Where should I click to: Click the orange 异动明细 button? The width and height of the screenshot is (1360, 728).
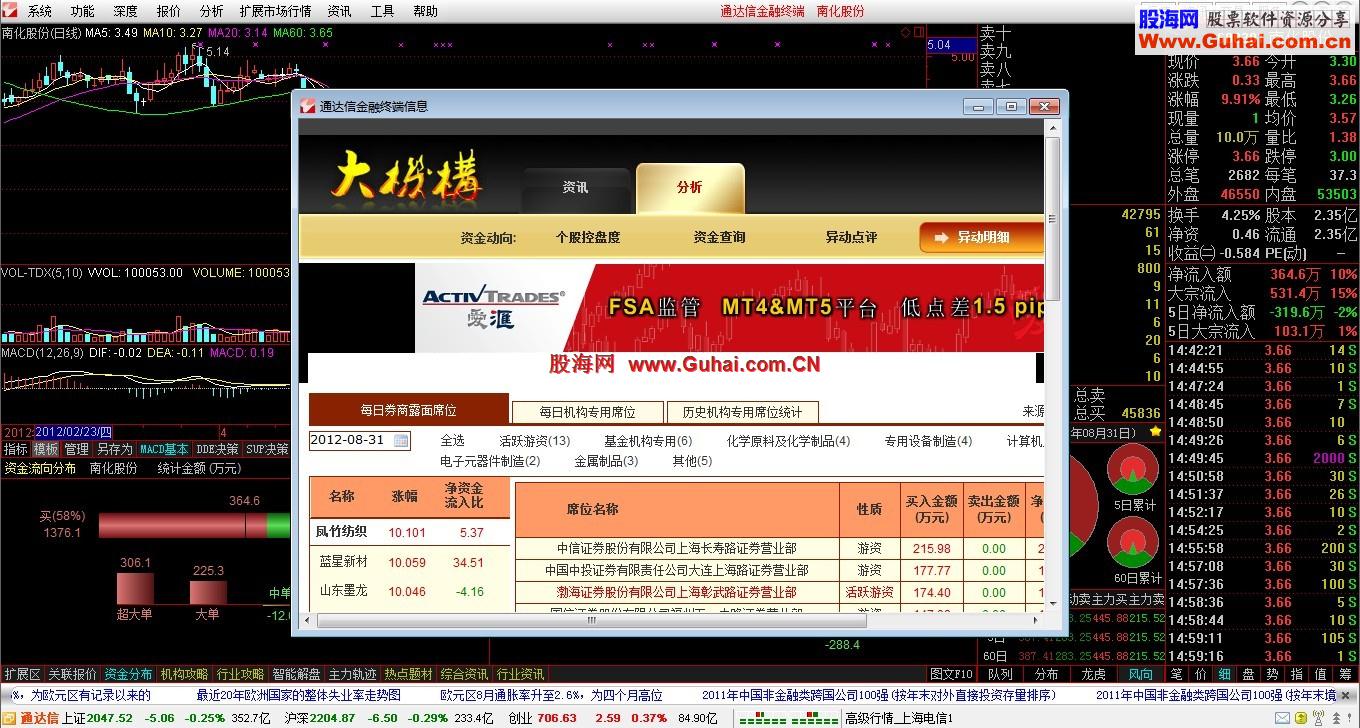tap(982, 237)
